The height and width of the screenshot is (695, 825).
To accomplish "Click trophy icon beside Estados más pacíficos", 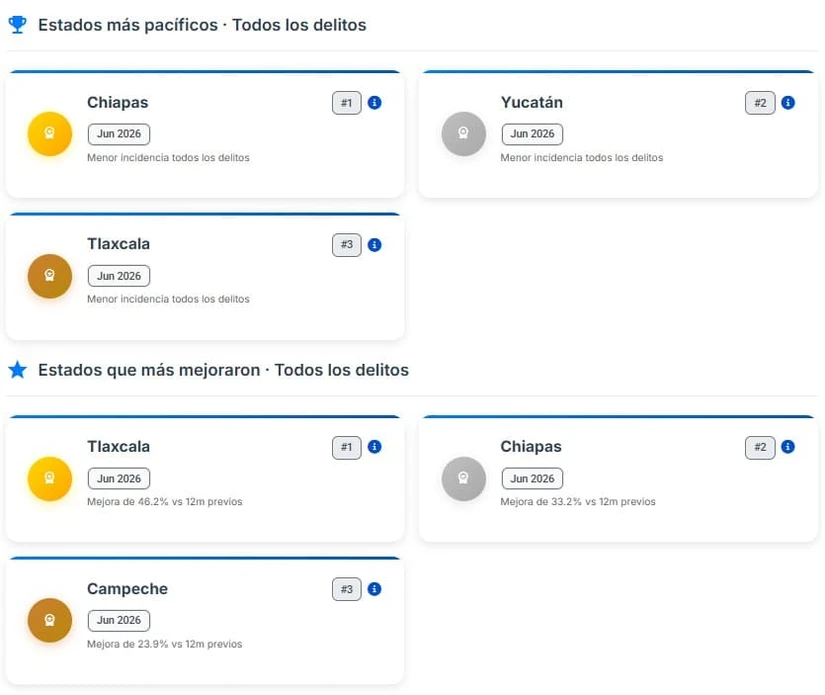I will tap(17, 25).
